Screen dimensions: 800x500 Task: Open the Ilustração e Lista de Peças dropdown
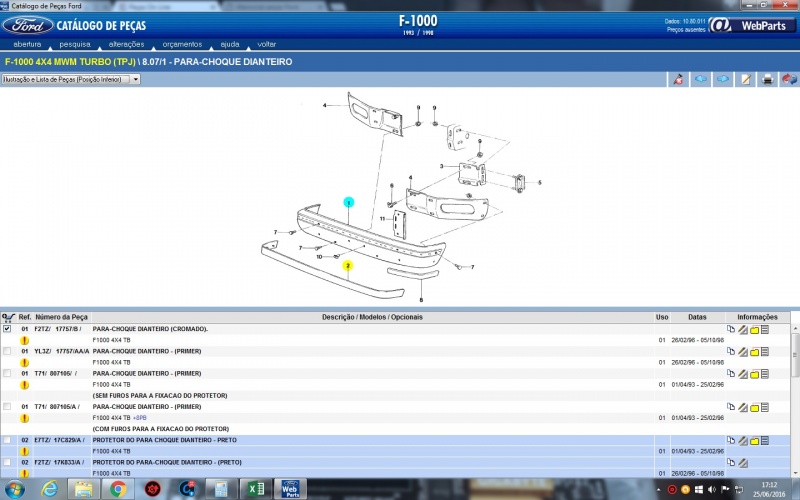coord(71,80)
